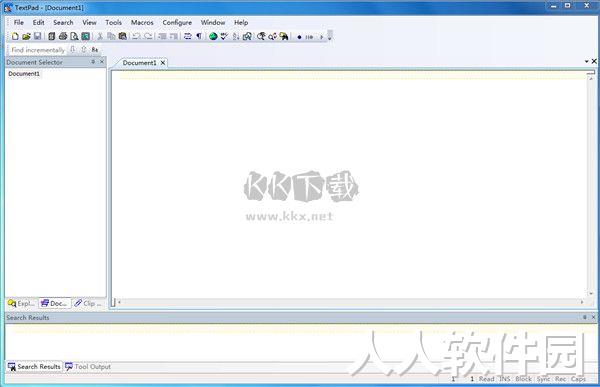
Task: Click the Print toolbar icon
Action: click(x=63, y=36)
